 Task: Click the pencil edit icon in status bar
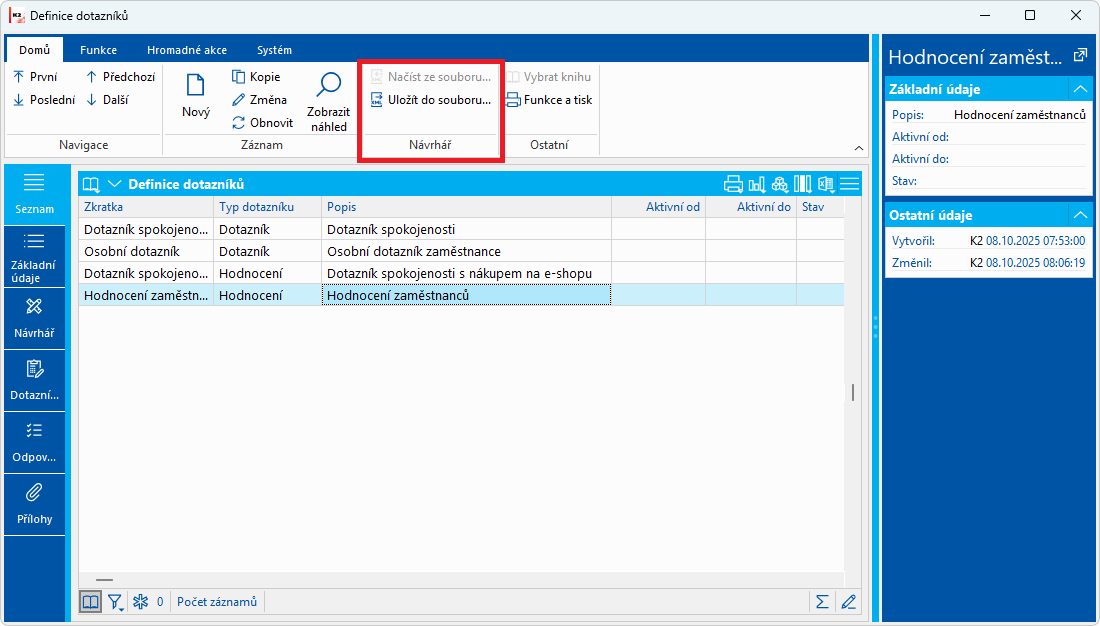coord(849,601)
